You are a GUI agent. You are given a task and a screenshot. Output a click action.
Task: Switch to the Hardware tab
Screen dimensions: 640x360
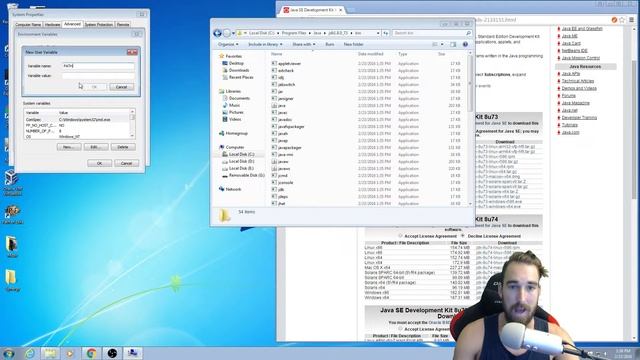[52, 24]
